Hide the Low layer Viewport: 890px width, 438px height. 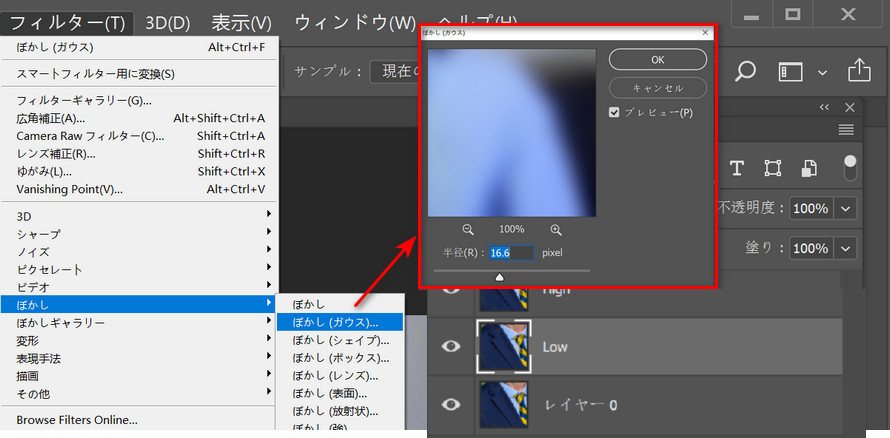click(x=451, y=346)
